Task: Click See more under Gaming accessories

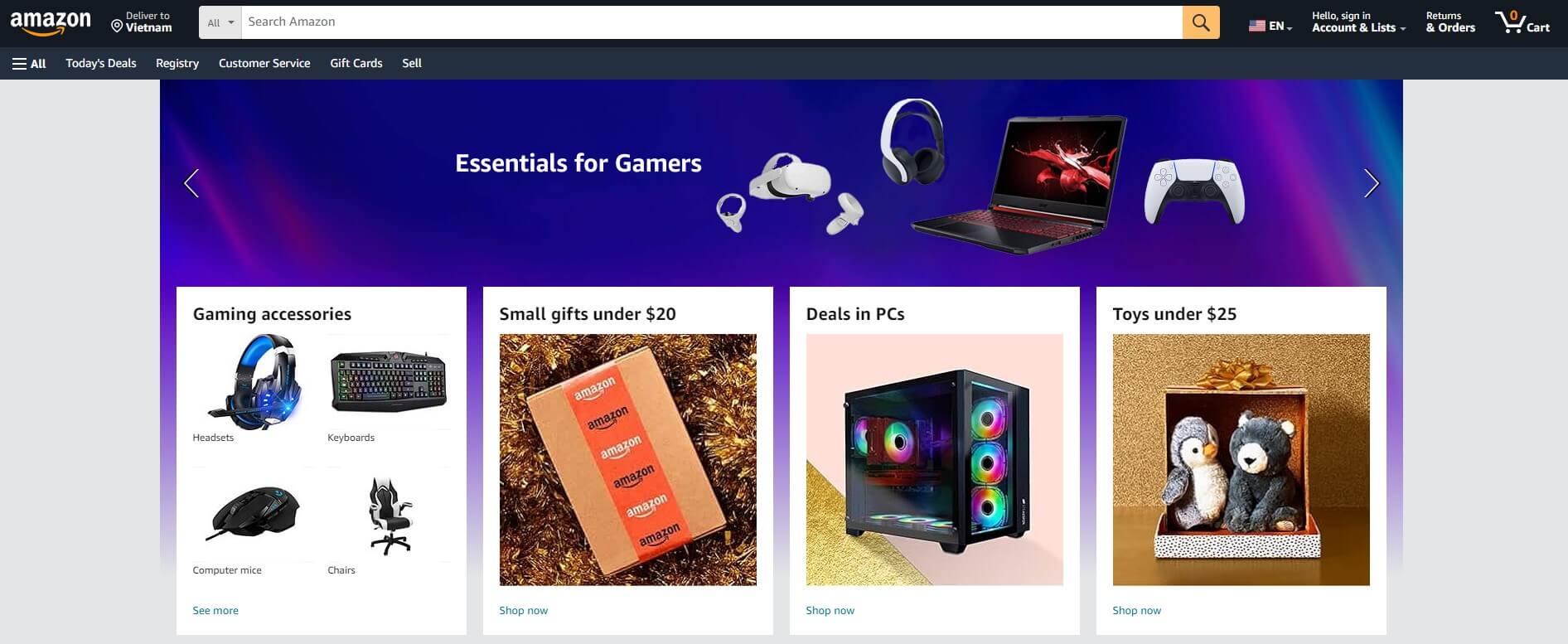Action: (215, 611)
